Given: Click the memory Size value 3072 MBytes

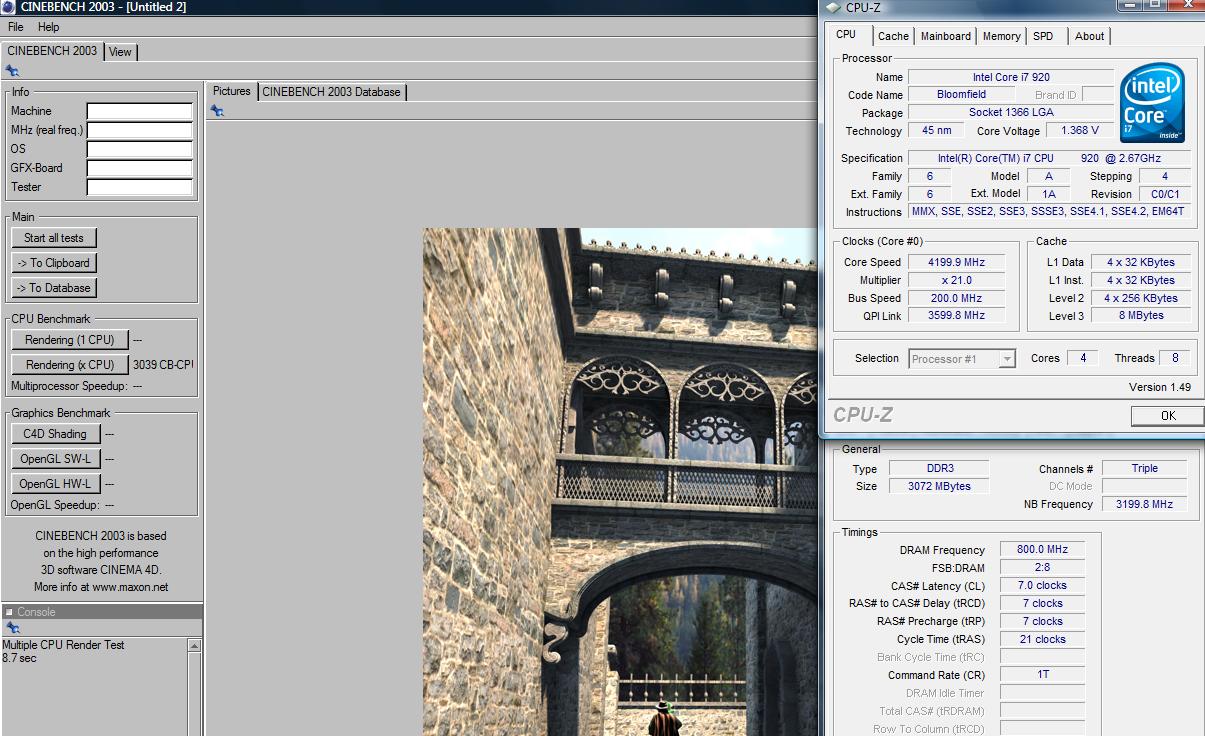Looking at the screenshot, I should coord(938,486).
